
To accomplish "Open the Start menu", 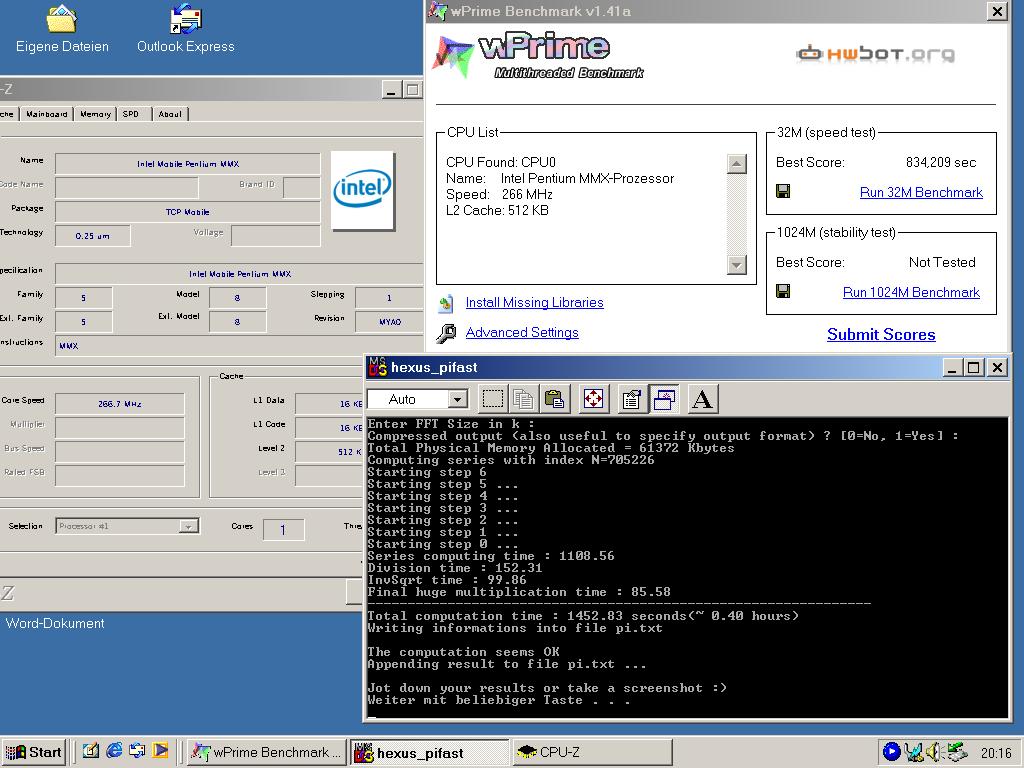I will coord(33,752).
